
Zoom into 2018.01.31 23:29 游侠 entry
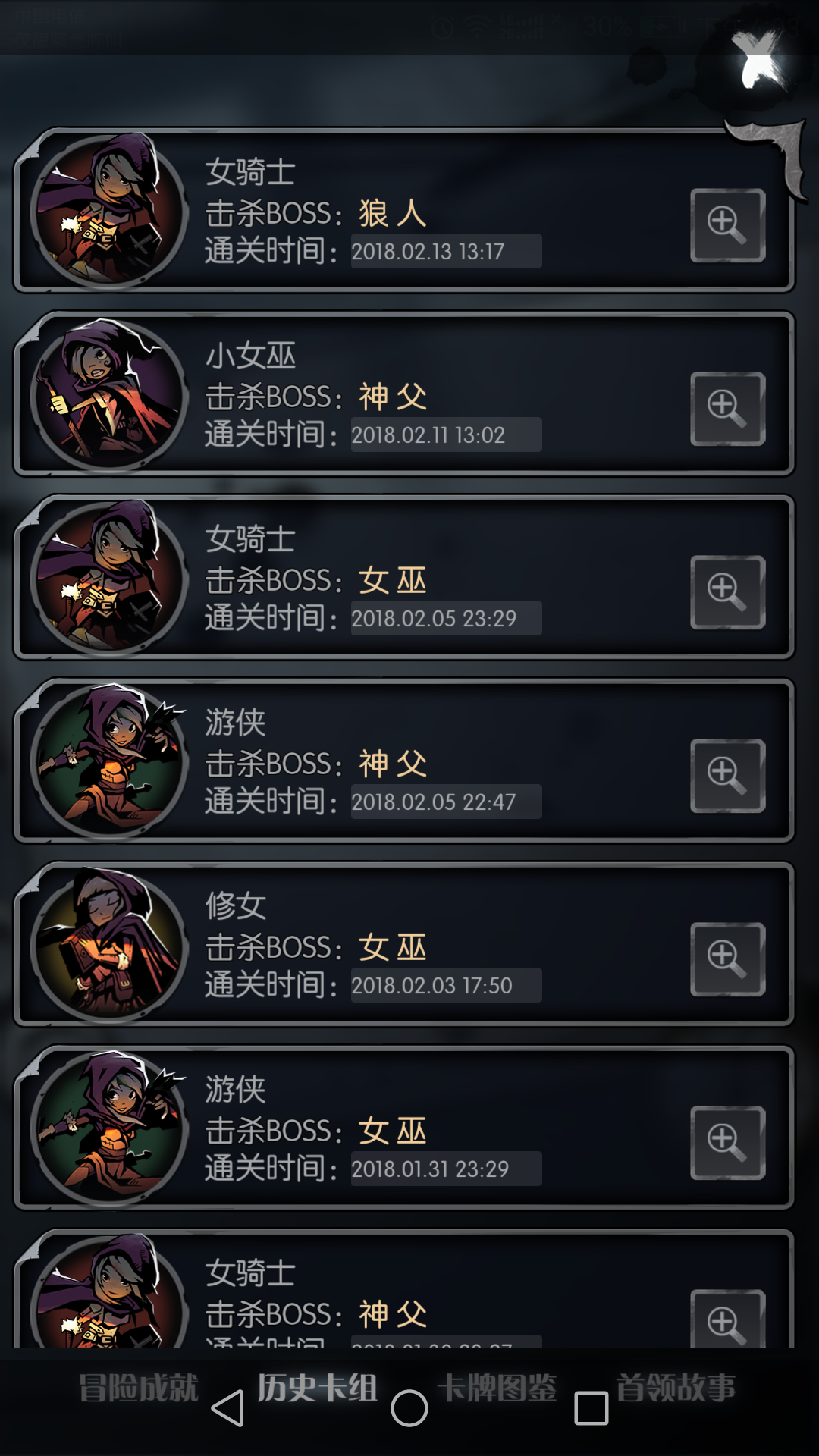(x=727, y=1143)
